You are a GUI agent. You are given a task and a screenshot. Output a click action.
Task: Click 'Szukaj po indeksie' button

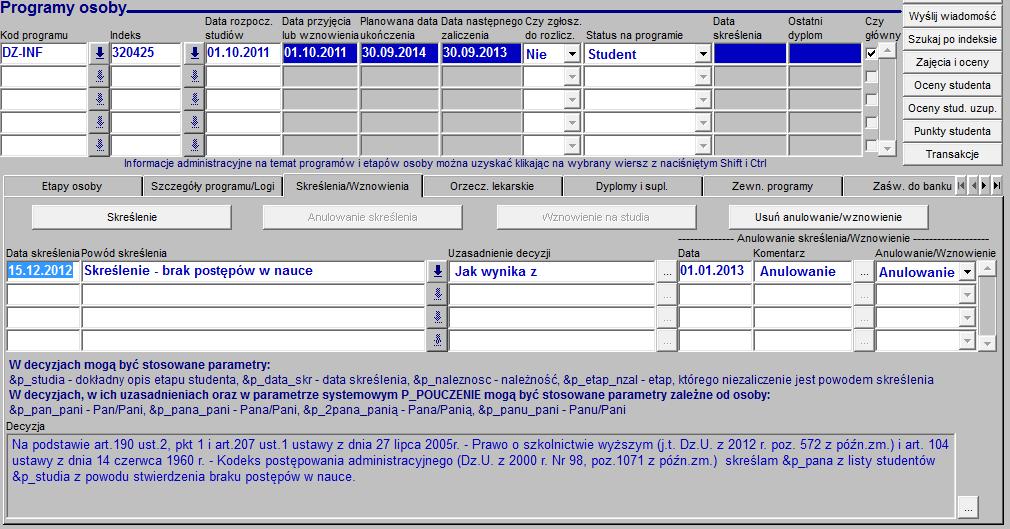[952, 39]
